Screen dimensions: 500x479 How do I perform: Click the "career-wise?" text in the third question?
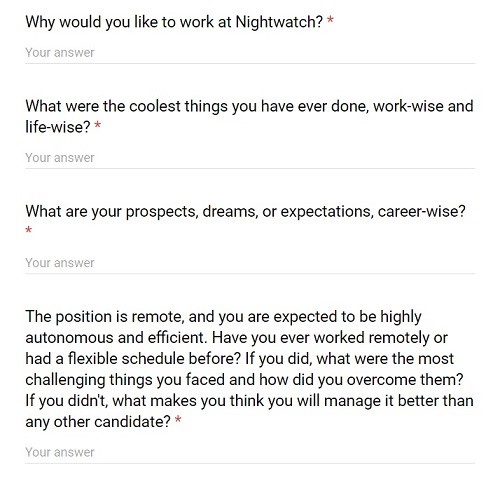tap(422, 211)
